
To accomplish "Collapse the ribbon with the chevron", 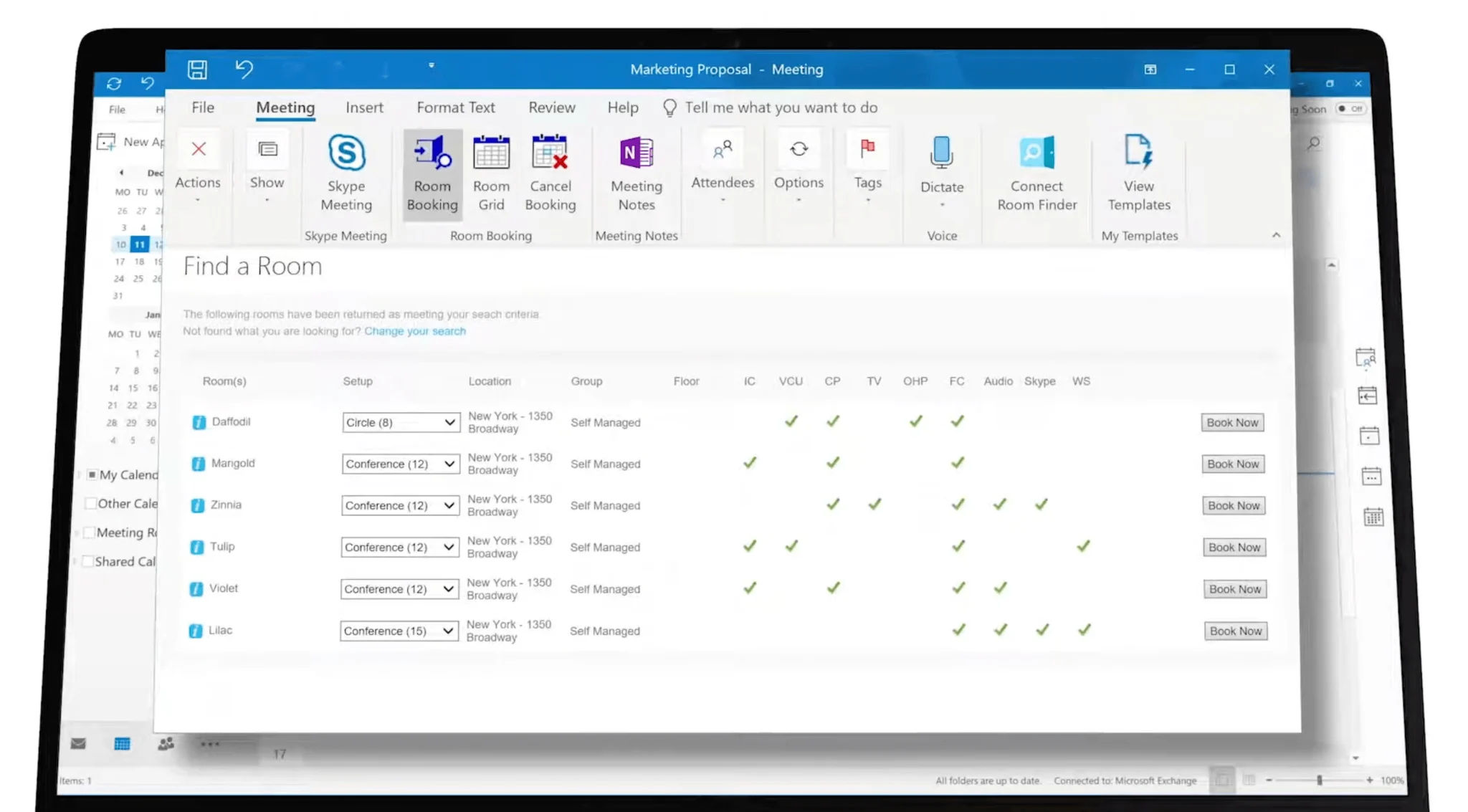I will point(1276,235).
